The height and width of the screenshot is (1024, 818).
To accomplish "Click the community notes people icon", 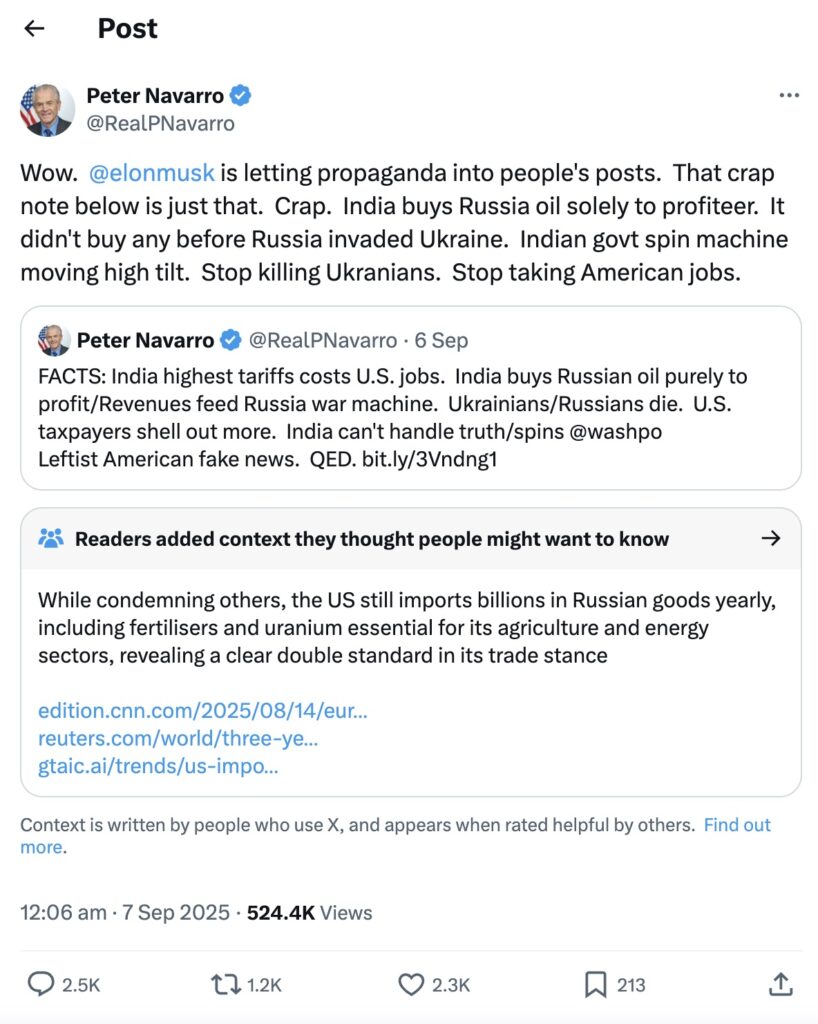I will [x=51, y=538].
